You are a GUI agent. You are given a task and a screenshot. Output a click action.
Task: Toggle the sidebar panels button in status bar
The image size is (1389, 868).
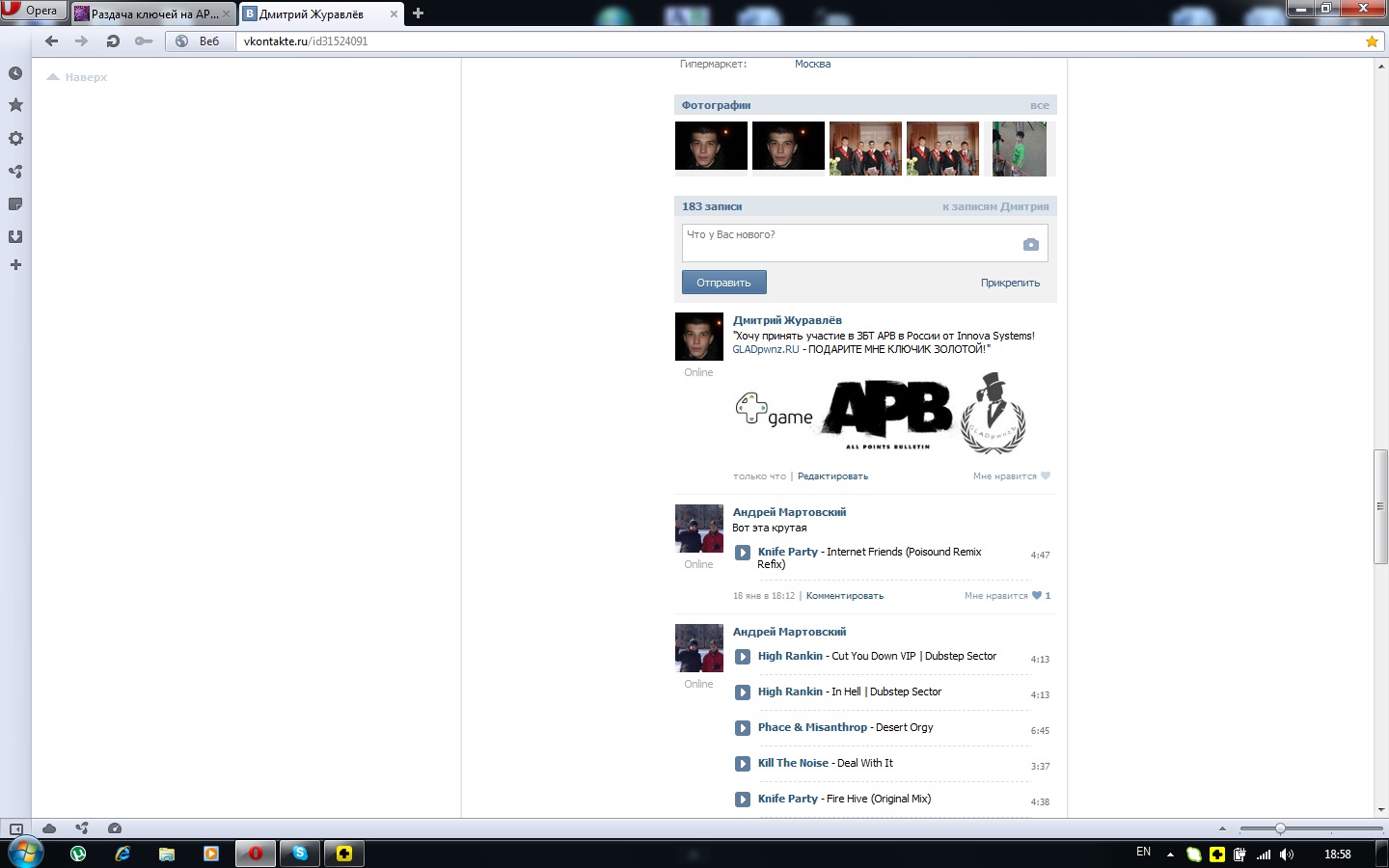tap(15, 828)
